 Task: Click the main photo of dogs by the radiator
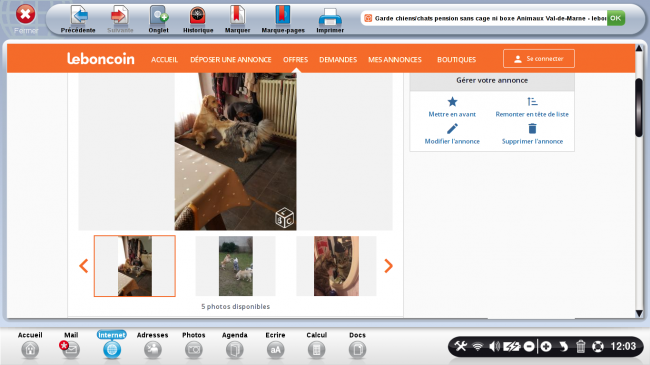click(235, 151)
